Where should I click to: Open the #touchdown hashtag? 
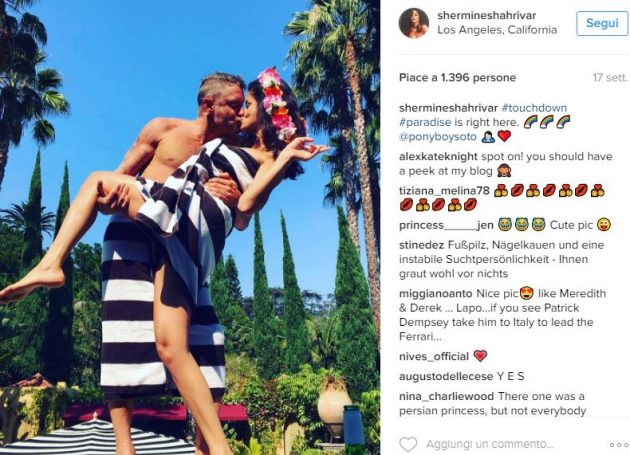click(534, 108)
